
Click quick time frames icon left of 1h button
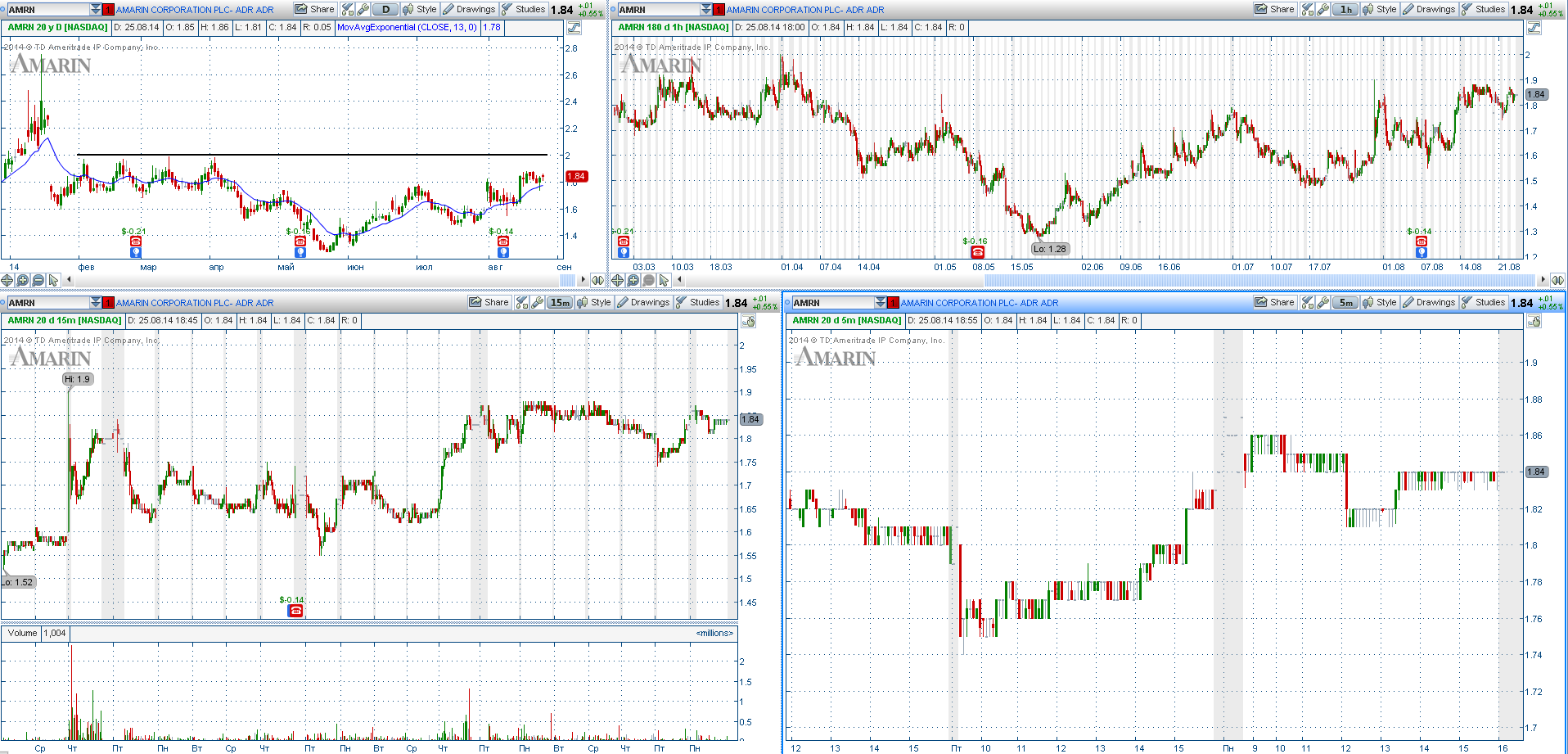pyautogui.click(x=1307, y=9)
